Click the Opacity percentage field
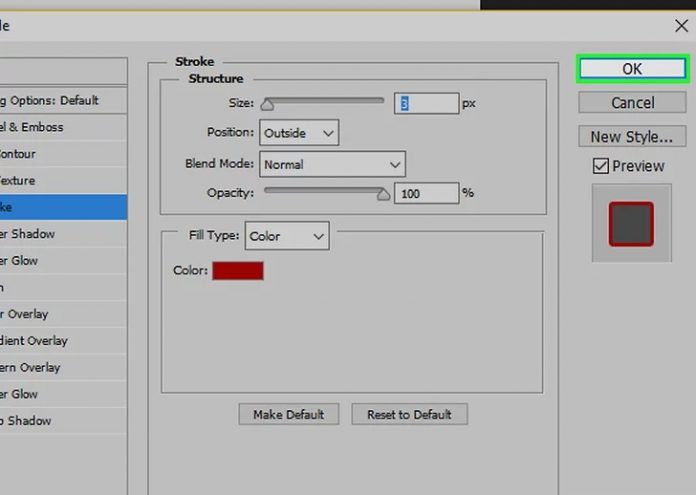The width and height of the screenshot is (696, 495). click(425, 194)
